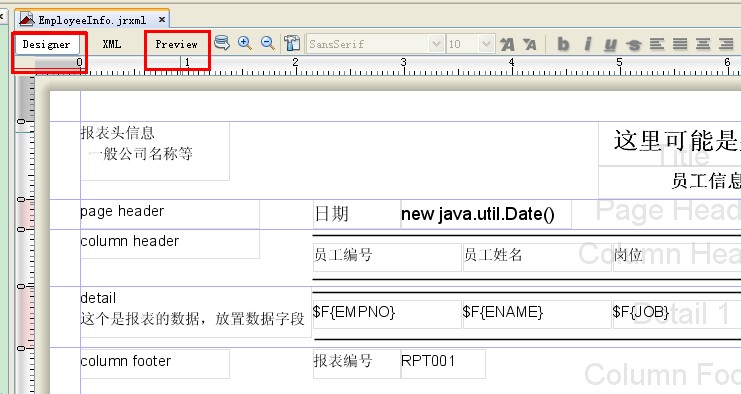Switch to the Preview tab
The height and width of the screenshot is (394, 741).
176,44
